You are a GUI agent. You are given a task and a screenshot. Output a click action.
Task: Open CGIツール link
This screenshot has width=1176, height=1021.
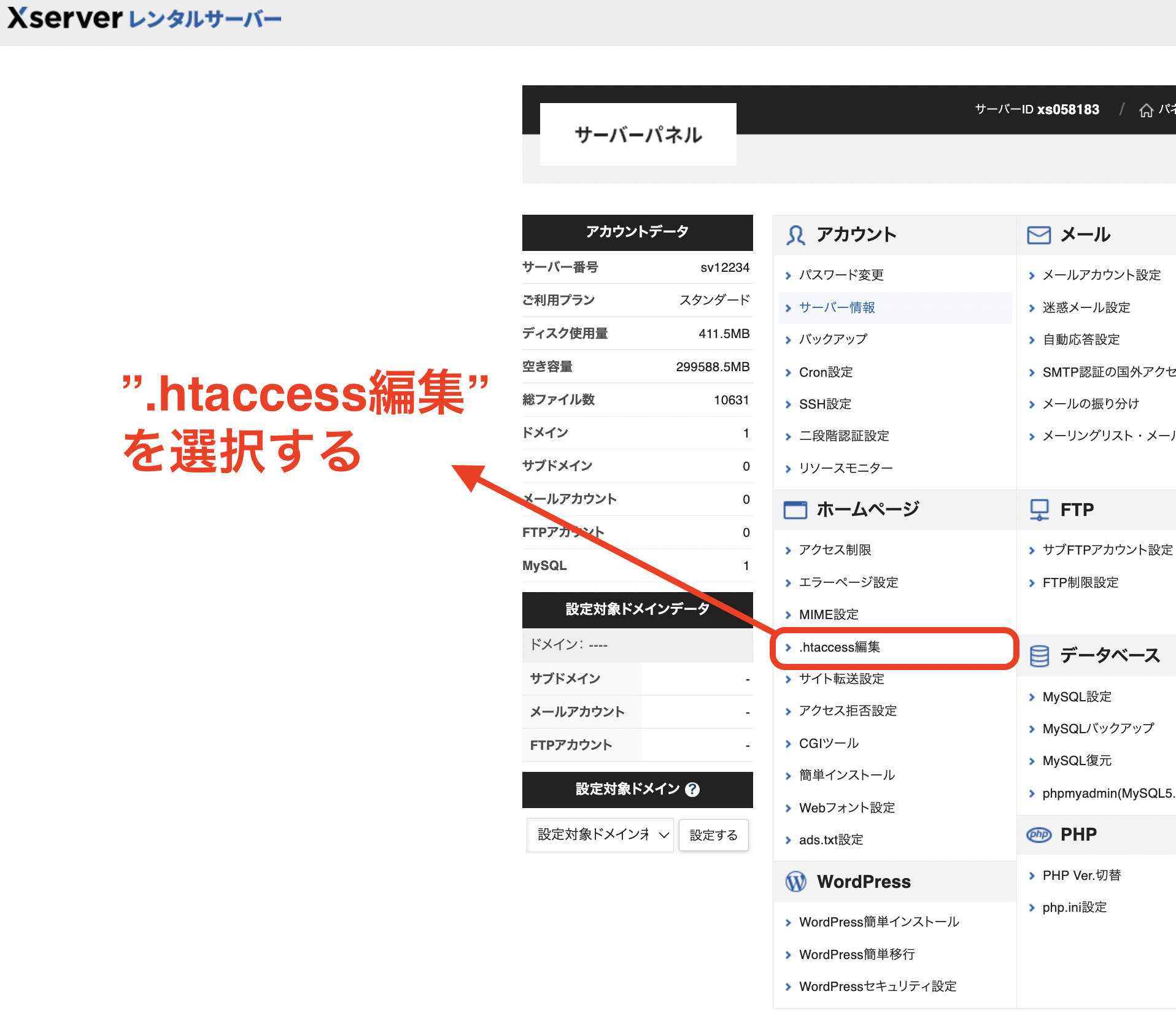[x=829, y=743]
